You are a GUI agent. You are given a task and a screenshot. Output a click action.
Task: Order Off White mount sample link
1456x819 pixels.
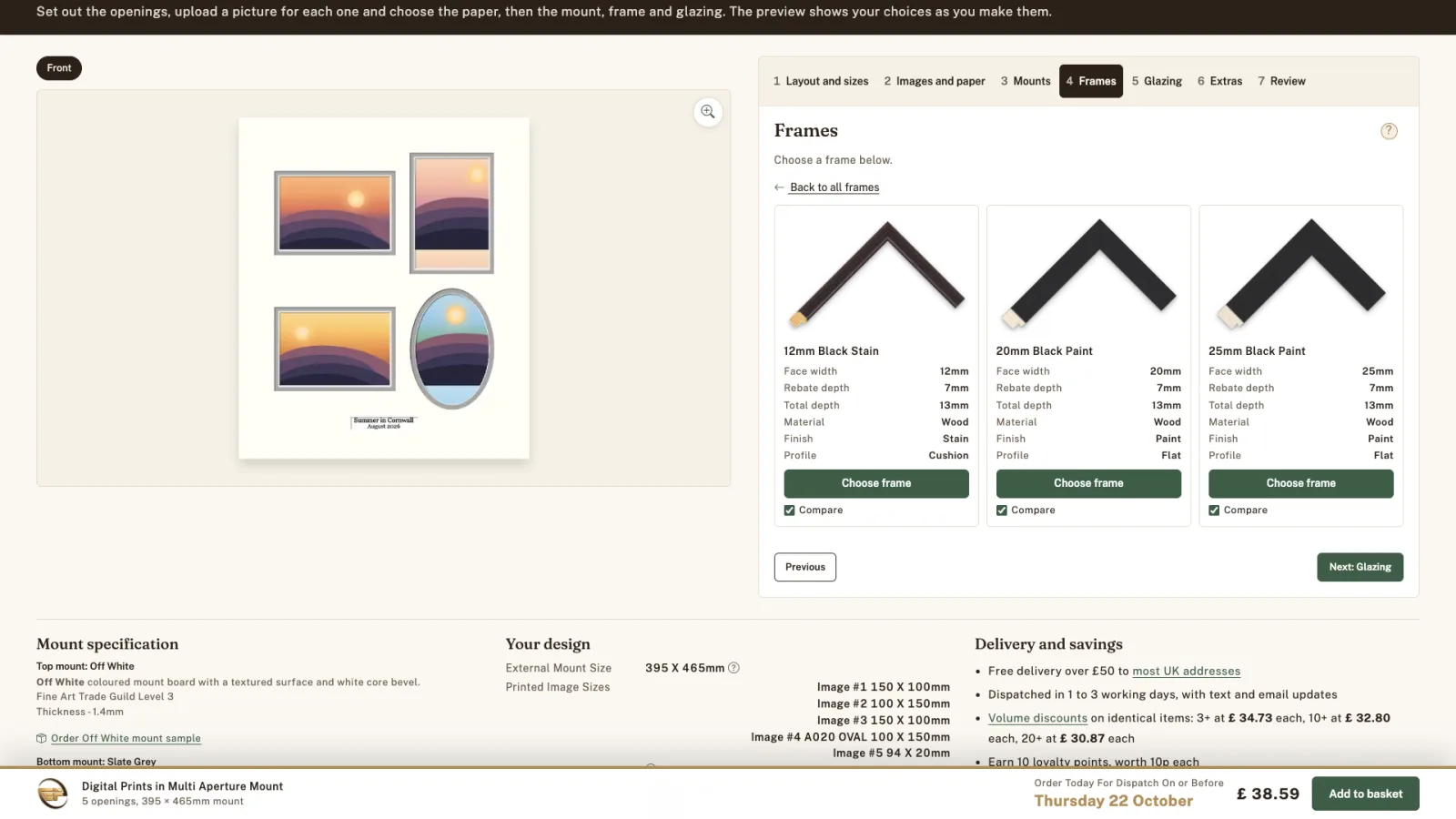pos(126,738)
